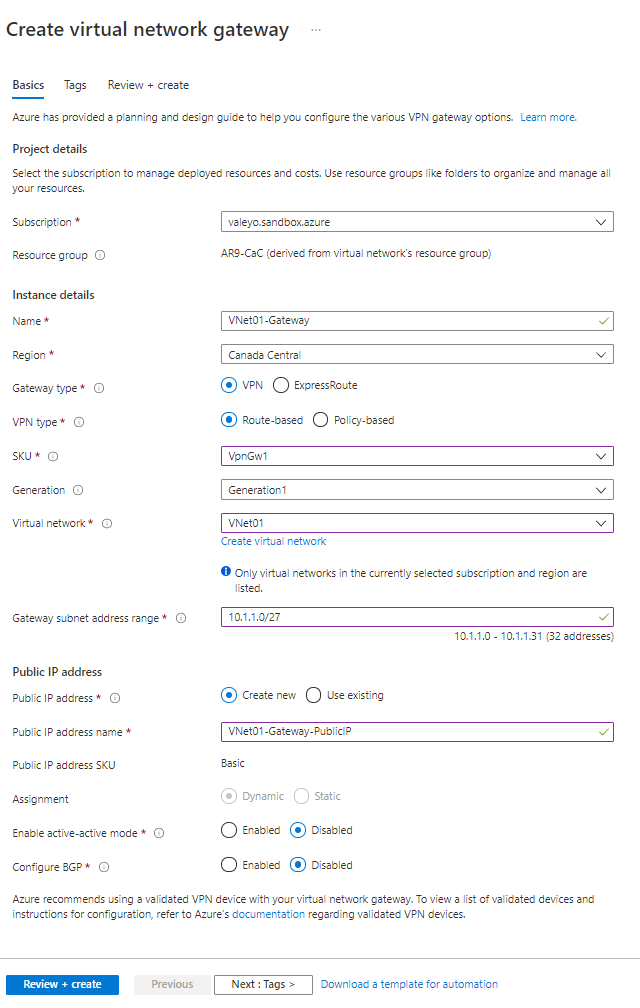Click the Instance details heading
The image size is (640, 1008).
(x=53, y=294)
